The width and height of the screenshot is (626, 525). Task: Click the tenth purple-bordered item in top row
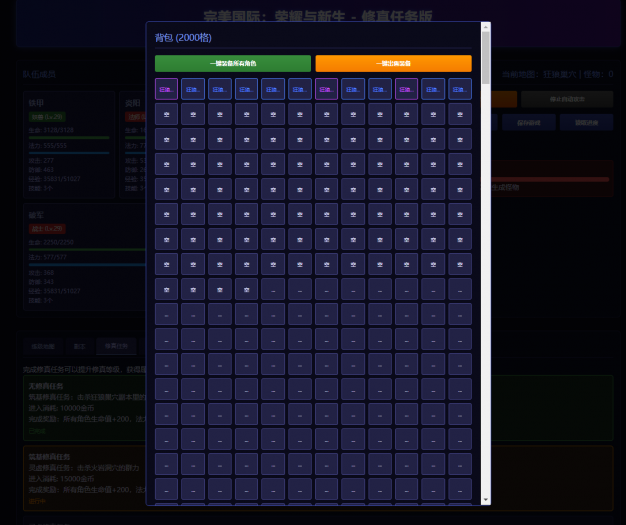406,89
